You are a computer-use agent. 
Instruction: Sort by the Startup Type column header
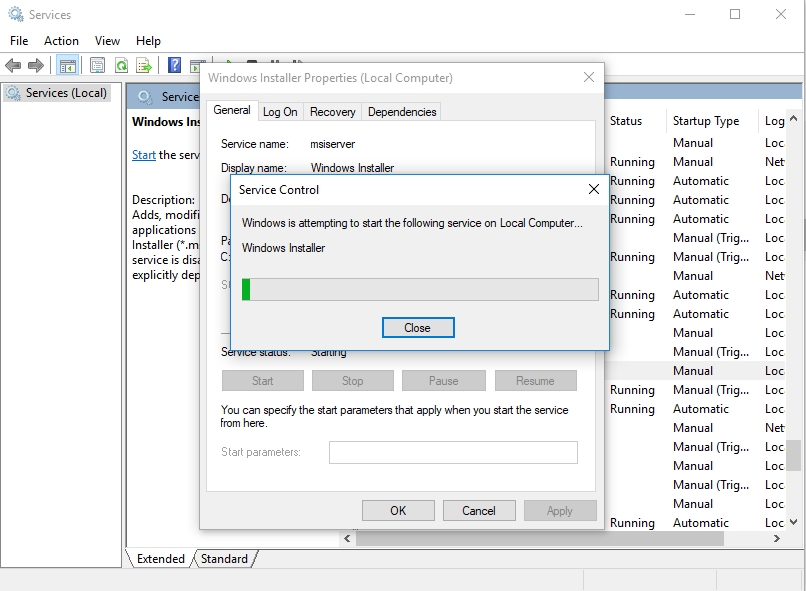click(712, 121)
